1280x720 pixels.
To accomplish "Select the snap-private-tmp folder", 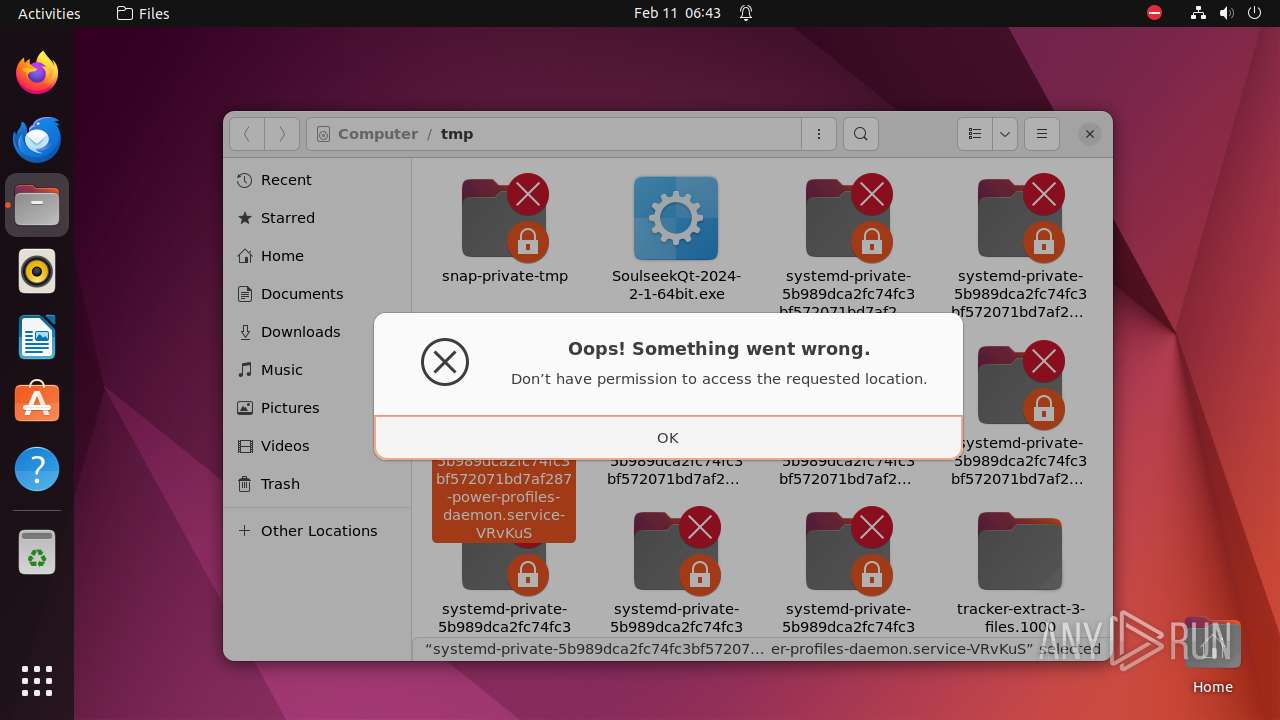I will (x=505, y=230).
